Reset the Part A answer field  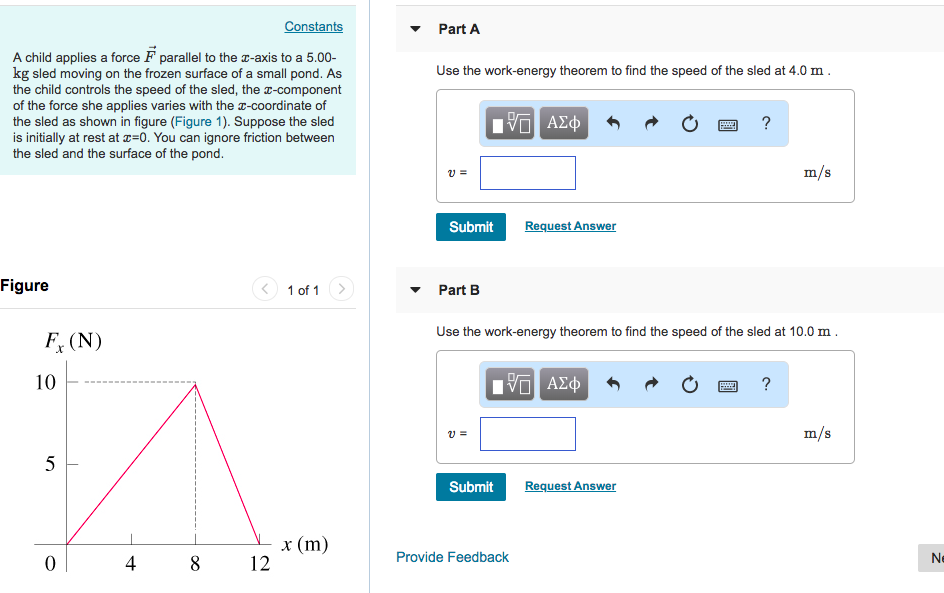tap(689, 123)
